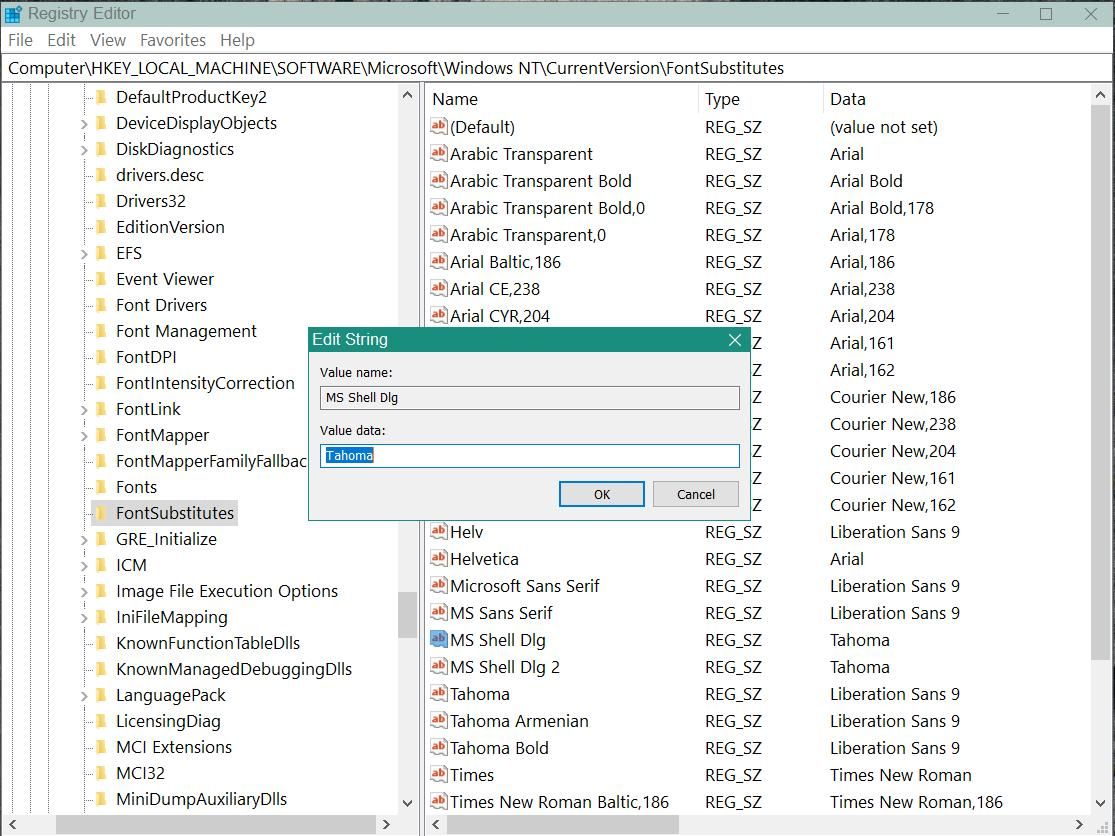Expand the DeviceDisplayObjects key
The image size is (1115, 836).
pos(84,124)
